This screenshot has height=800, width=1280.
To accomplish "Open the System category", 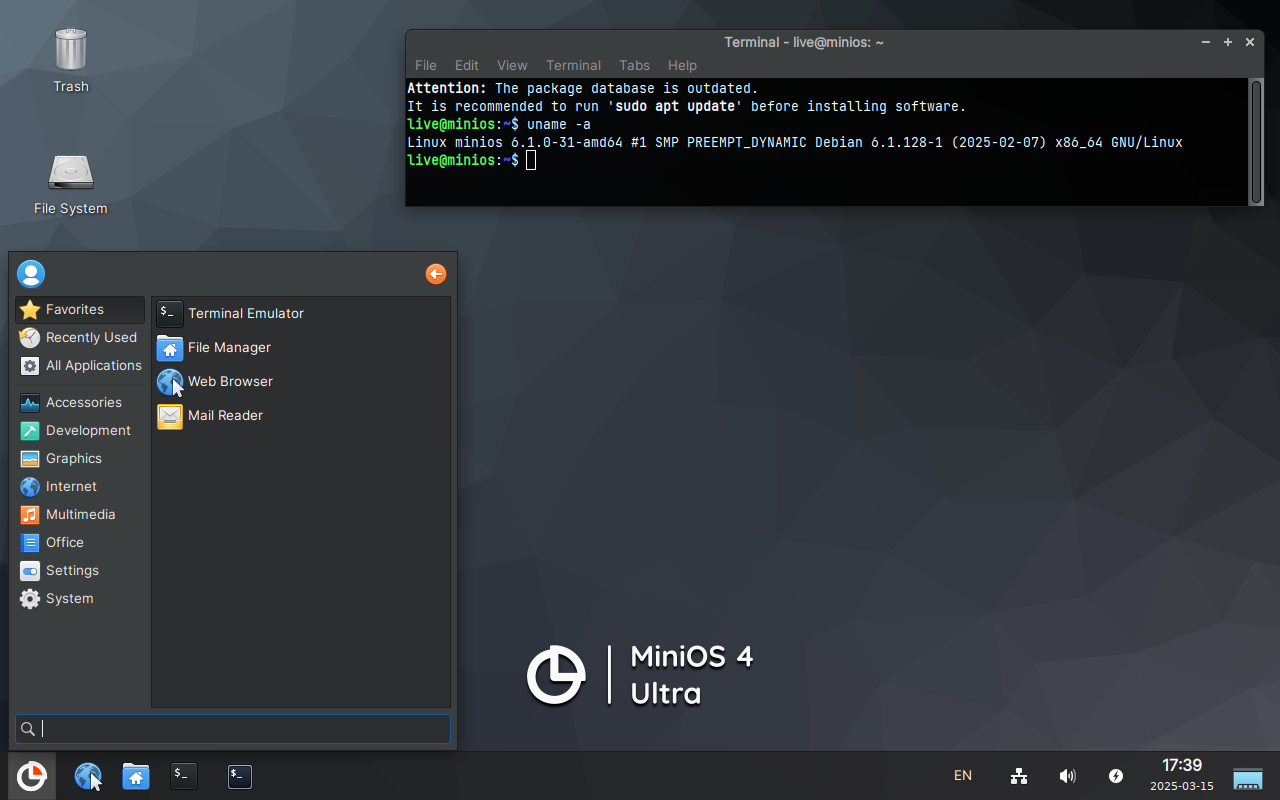I will 80,599.
